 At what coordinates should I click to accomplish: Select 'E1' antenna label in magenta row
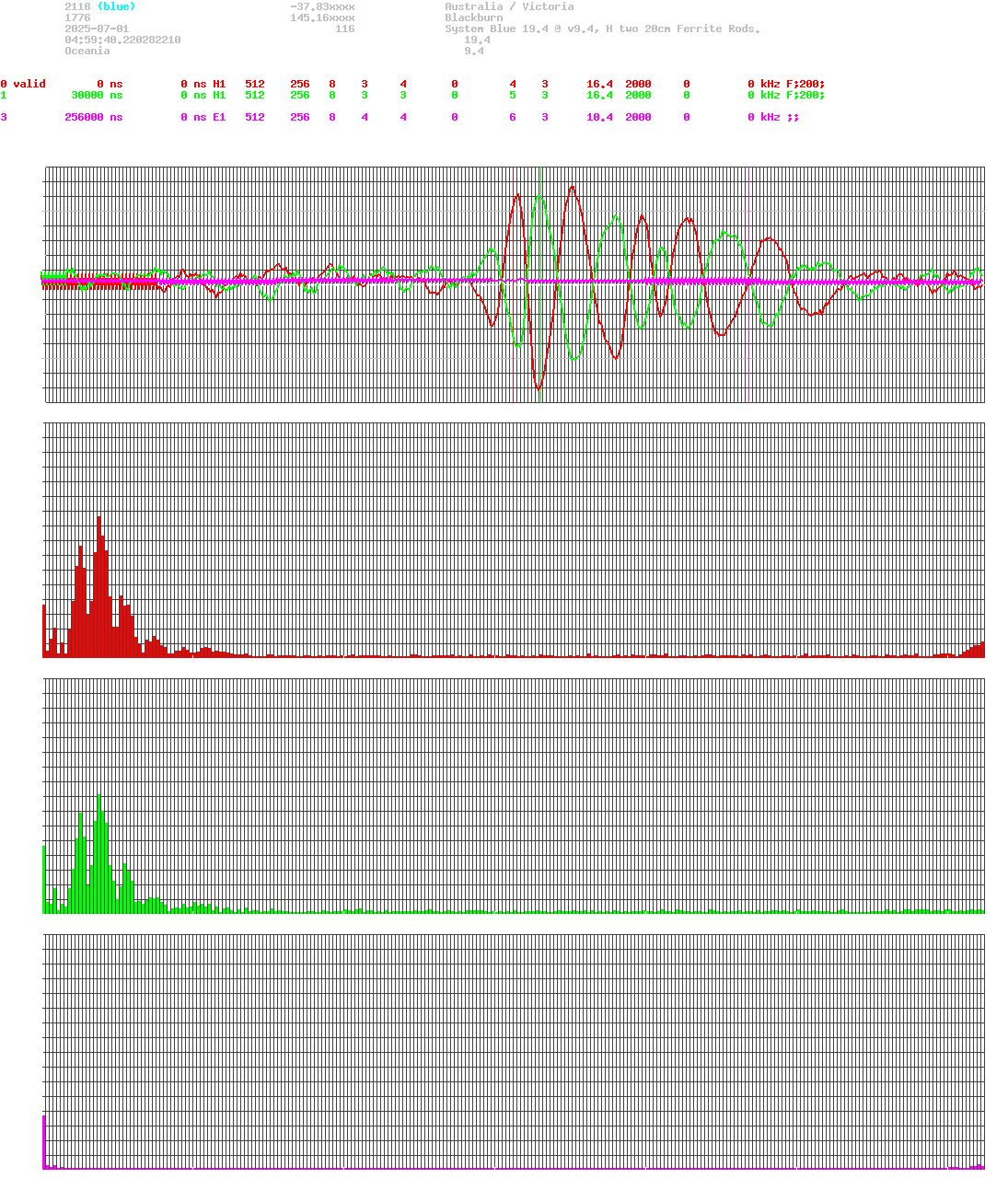[x=219, y=117]
